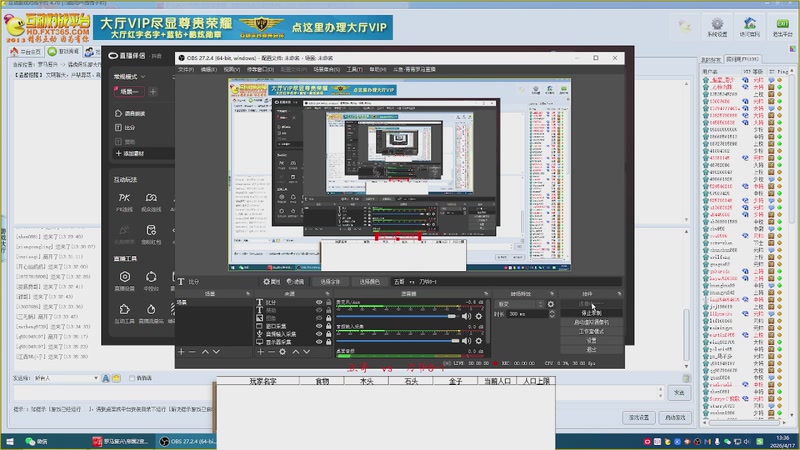Remove the selected source with minus icon
The image size is (800, 450).
[271, 352]
